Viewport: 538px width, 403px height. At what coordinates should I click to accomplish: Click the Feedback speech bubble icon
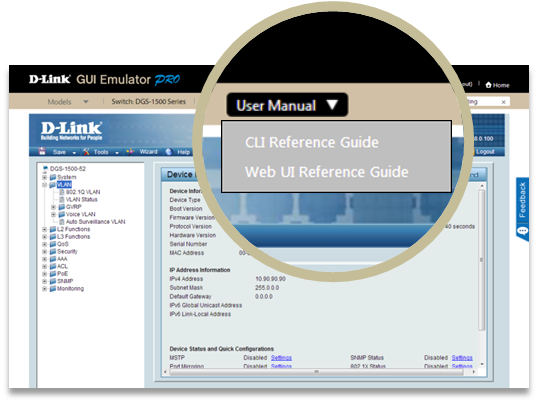pyautogui.click(x=522, y=231)
